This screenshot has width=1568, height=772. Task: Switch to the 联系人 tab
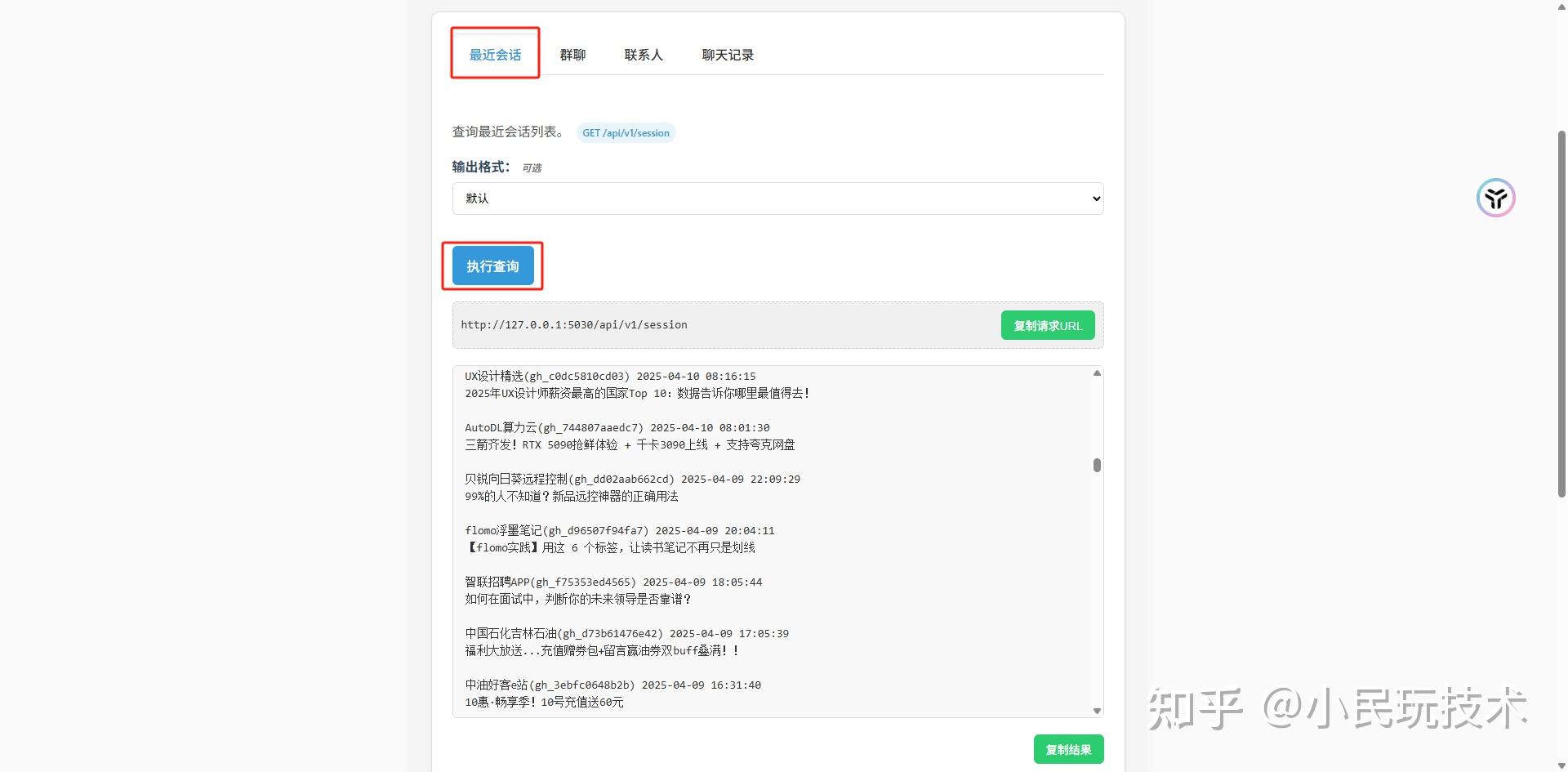[x=644, y=55]
